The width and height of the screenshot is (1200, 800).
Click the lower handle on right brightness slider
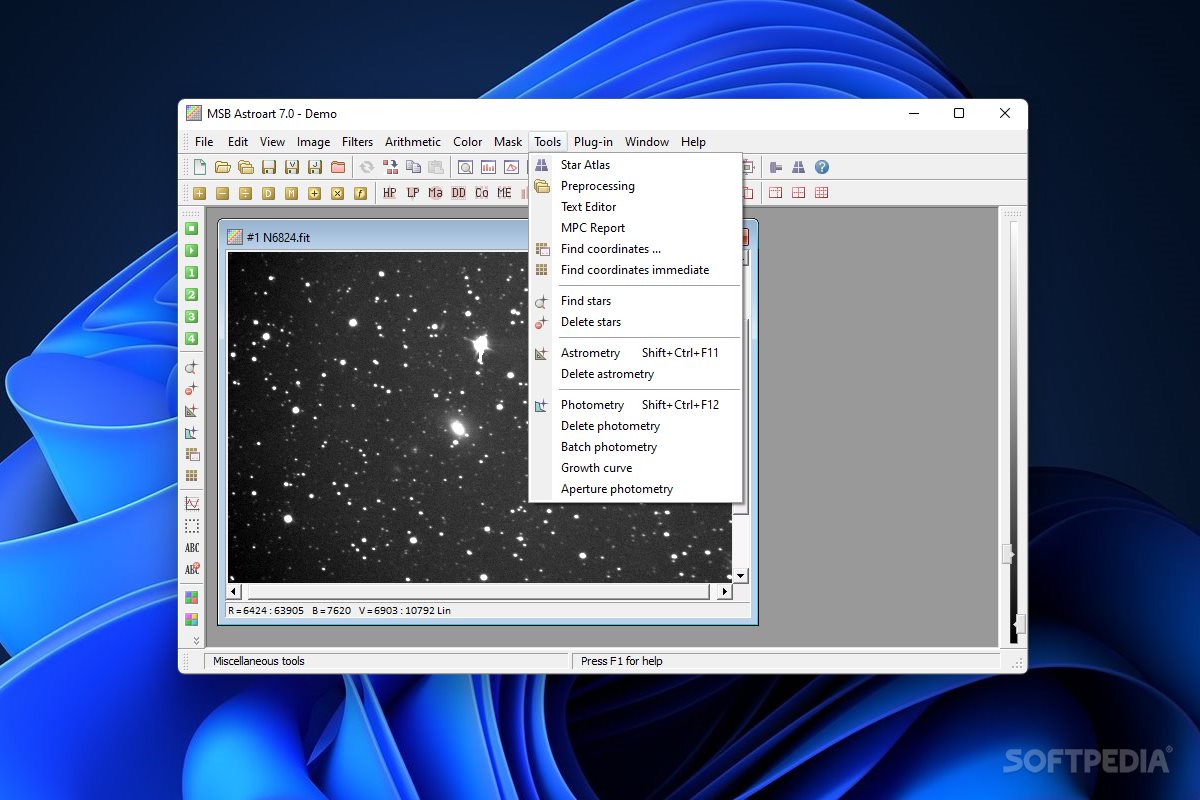click(1018, 624)
